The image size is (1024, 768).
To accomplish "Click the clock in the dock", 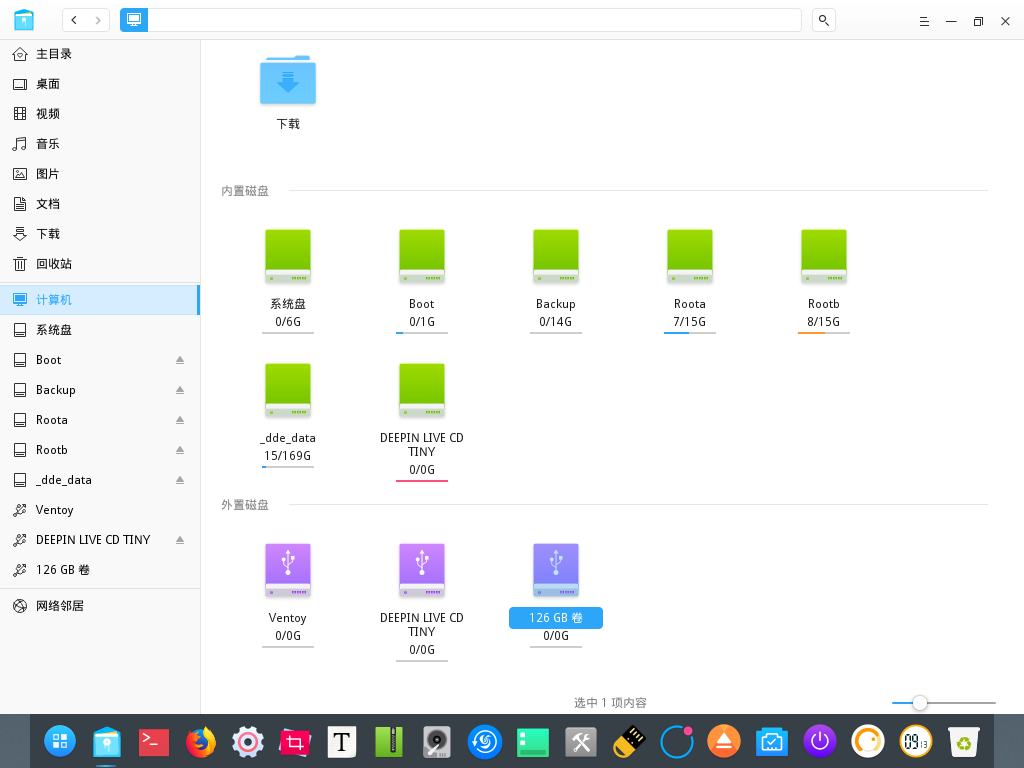I will [916, 742].
